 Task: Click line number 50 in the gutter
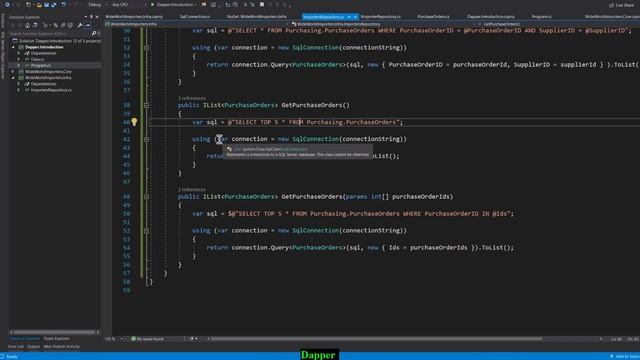click(x=126, y=214)
